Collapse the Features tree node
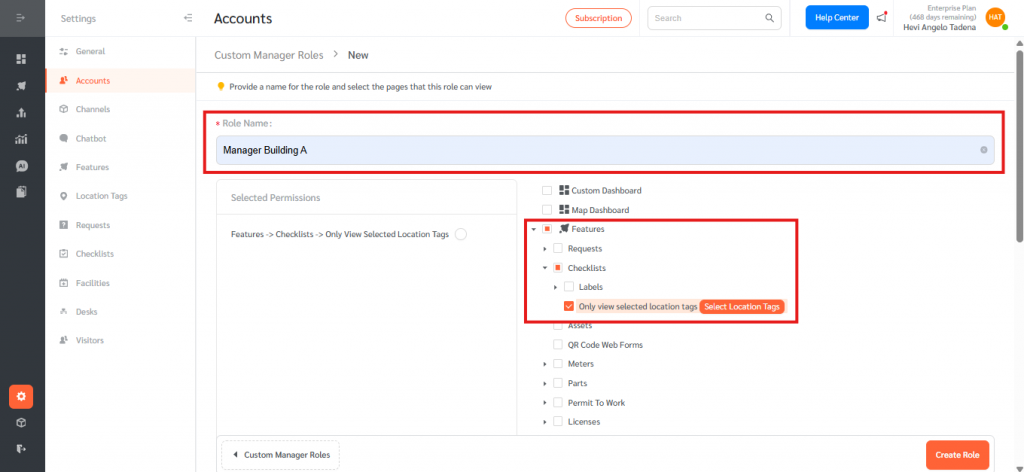 (534, 229)
